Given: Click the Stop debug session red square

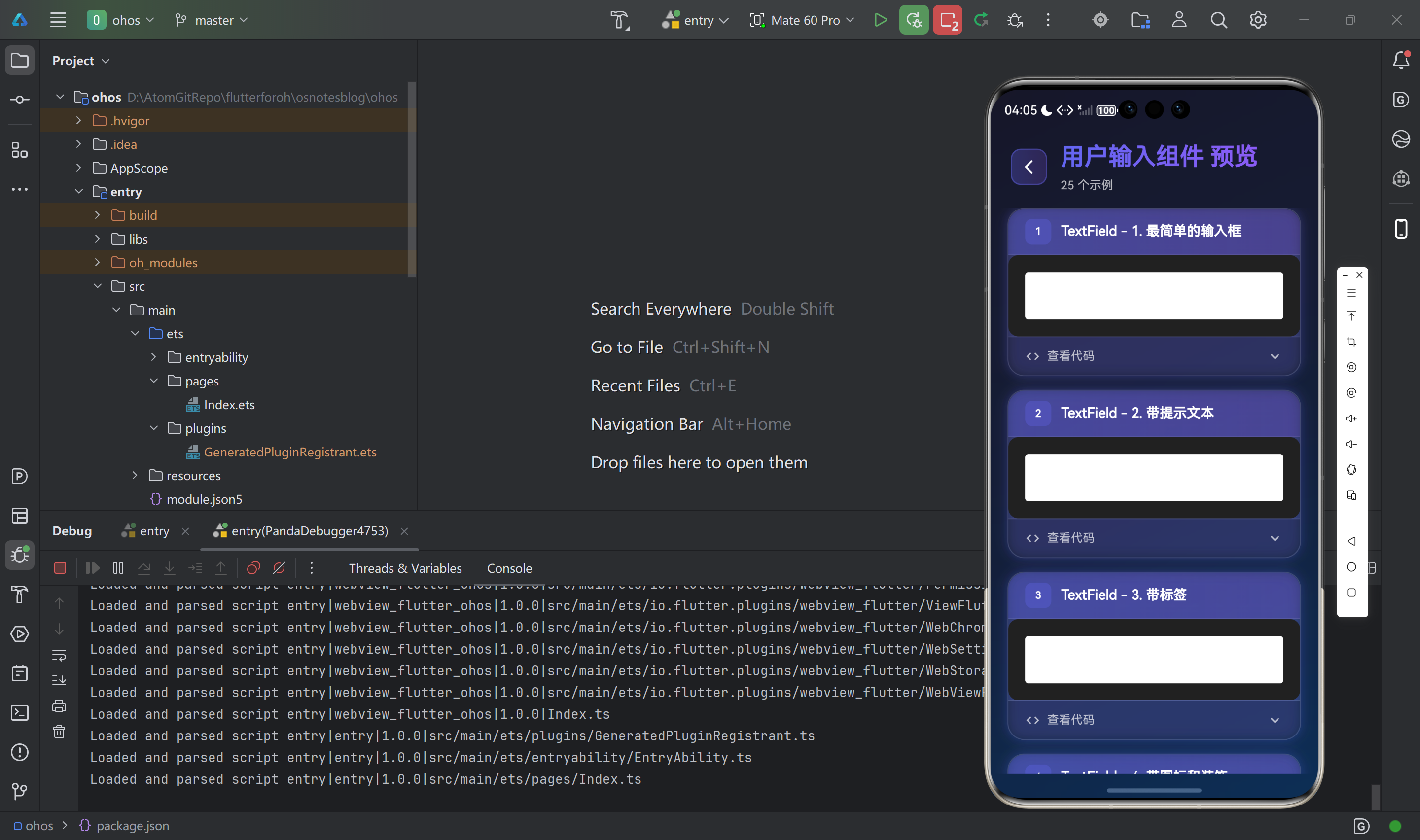Looking at the screenshot, I should click(60, 568).
